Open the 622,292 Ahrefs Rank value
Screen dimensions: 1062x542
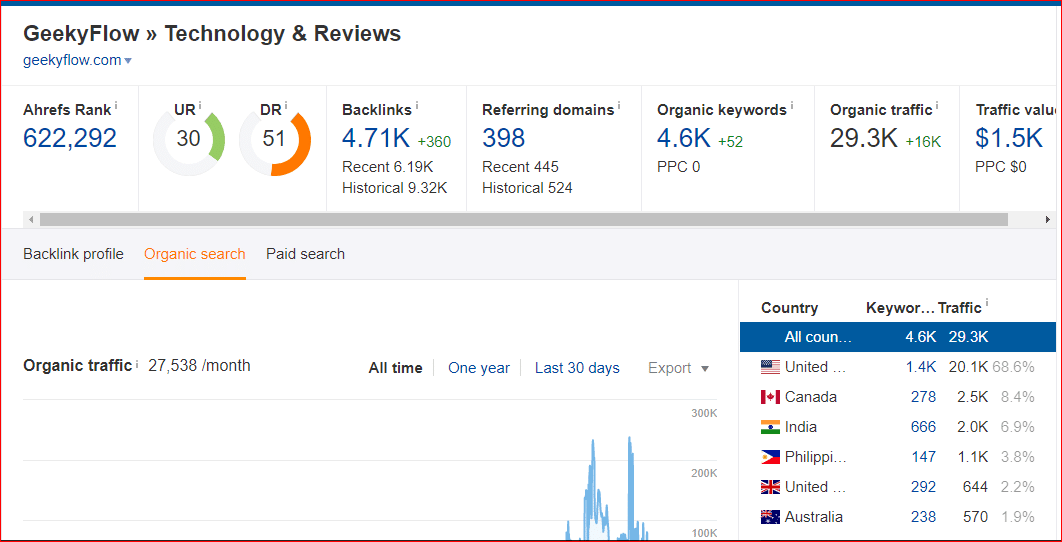(x=70, y=138)
